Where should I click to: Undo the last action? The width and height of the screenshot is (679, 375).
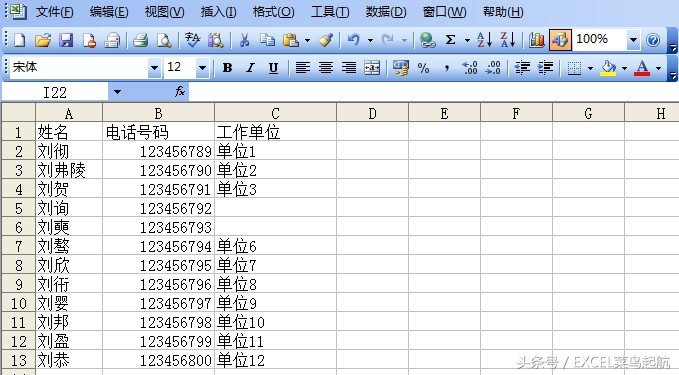[x=354, y=41]
